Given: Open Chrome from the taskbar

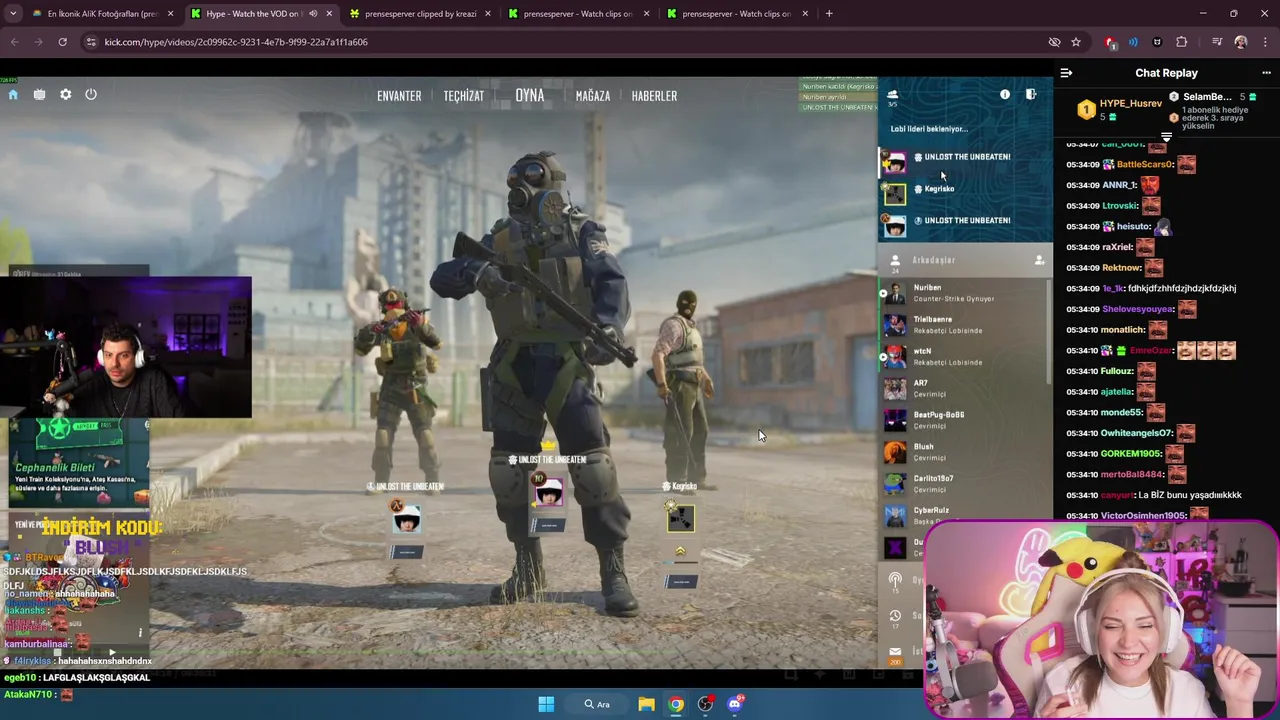Looking at the screenshot, I should click(676, 704).
